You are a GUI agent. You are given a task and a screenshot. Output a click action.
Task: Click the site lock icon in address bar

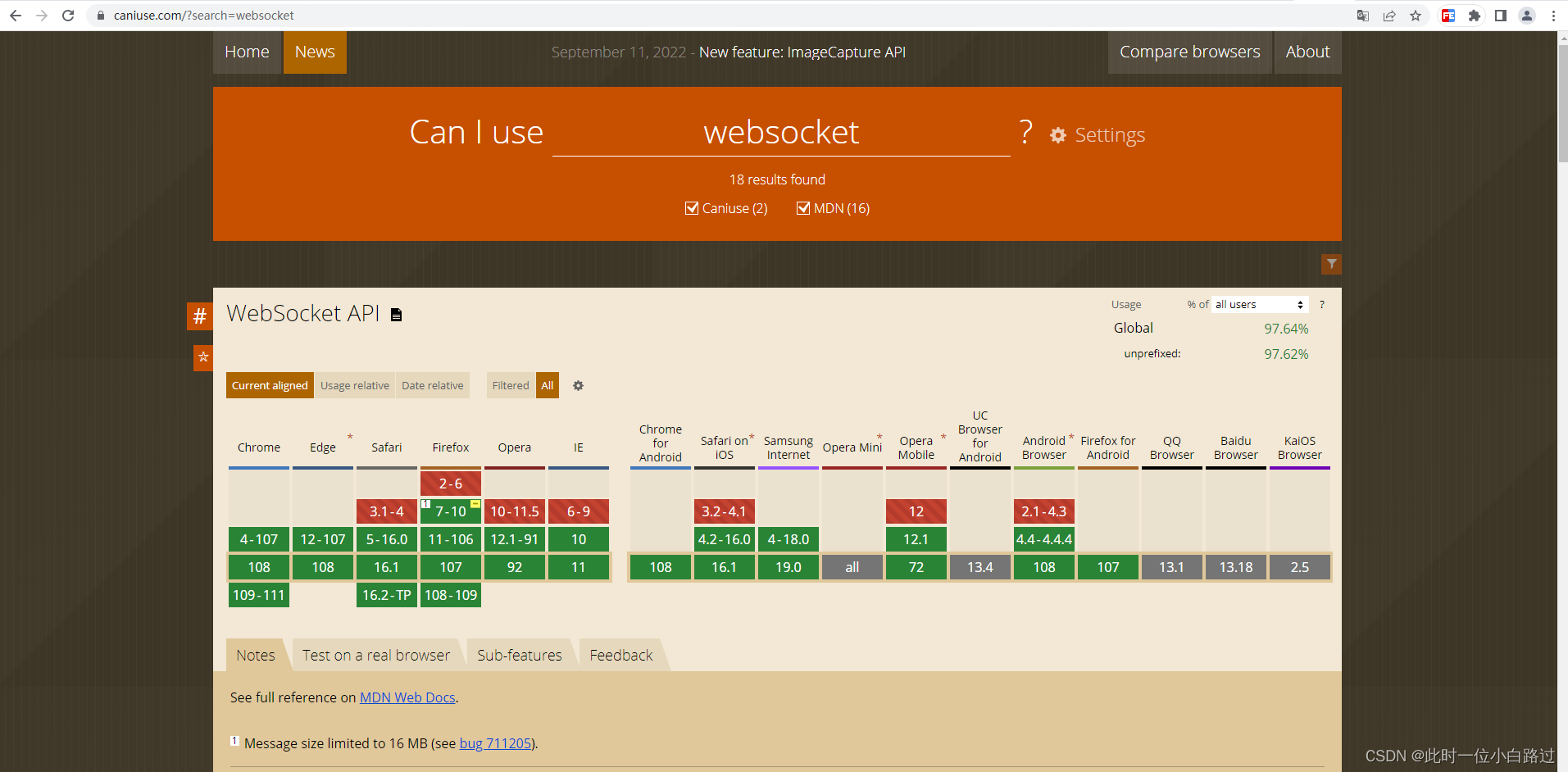pyautogui.click(x=101, y=16)
